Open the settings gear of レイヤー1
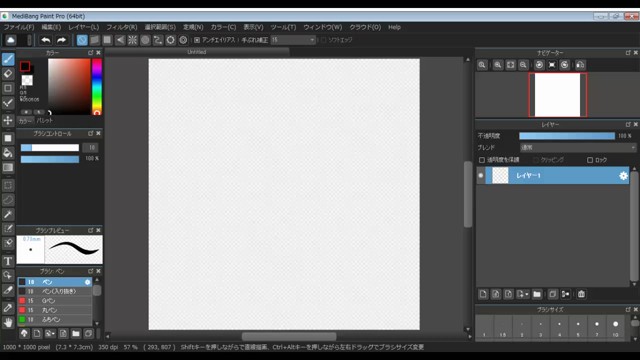This screenshot has width=640, height=360. point(623,176)
